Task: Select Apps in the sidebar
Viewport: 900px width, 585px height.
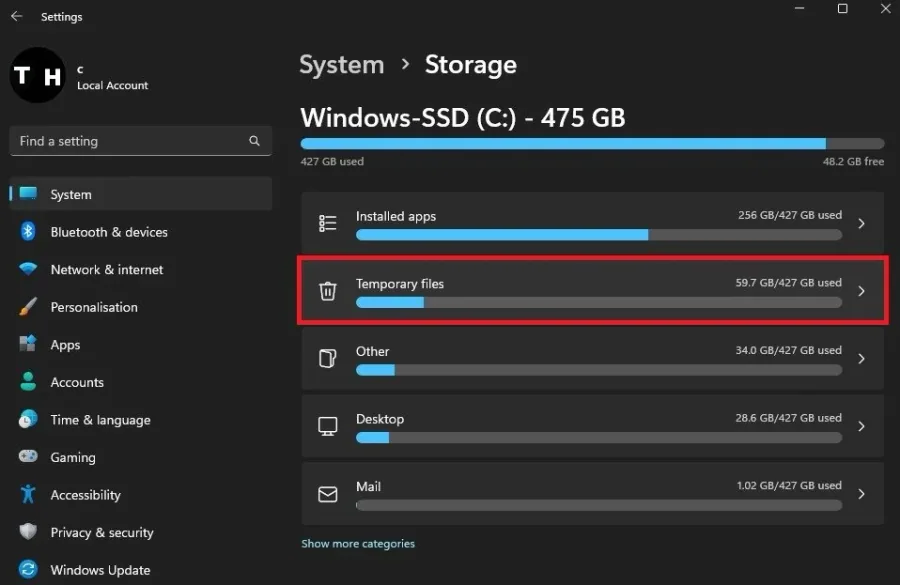Action: pyautogui.click(x=141, y=344)
